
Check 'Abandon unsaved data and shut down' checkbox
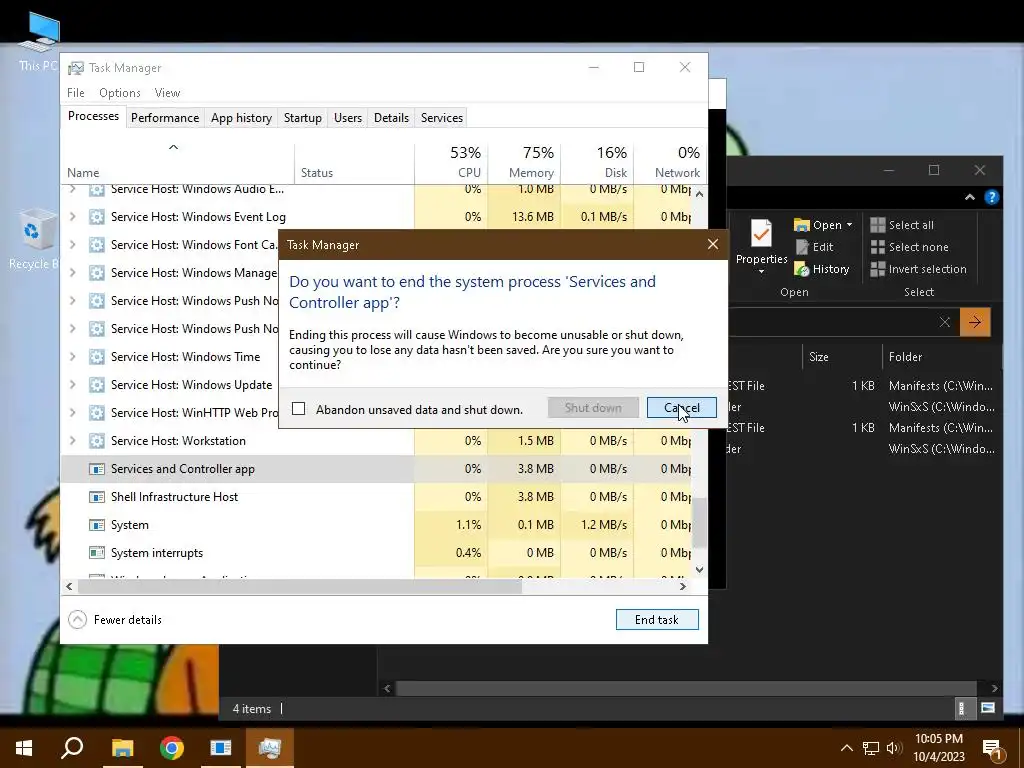[x=298, y=409]
